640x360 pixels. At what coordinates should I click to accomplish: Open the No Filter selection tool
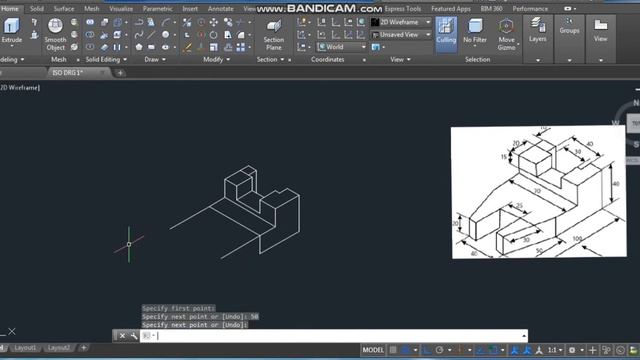click(x=475, y=31)
